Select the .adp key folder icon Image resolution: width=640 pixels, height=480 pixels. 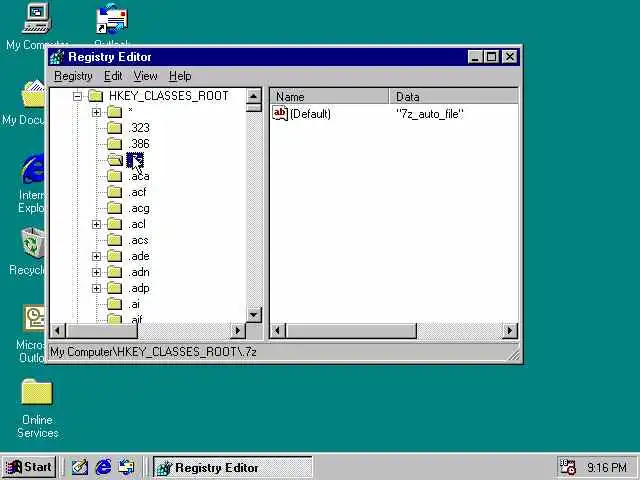pos(115,288)
